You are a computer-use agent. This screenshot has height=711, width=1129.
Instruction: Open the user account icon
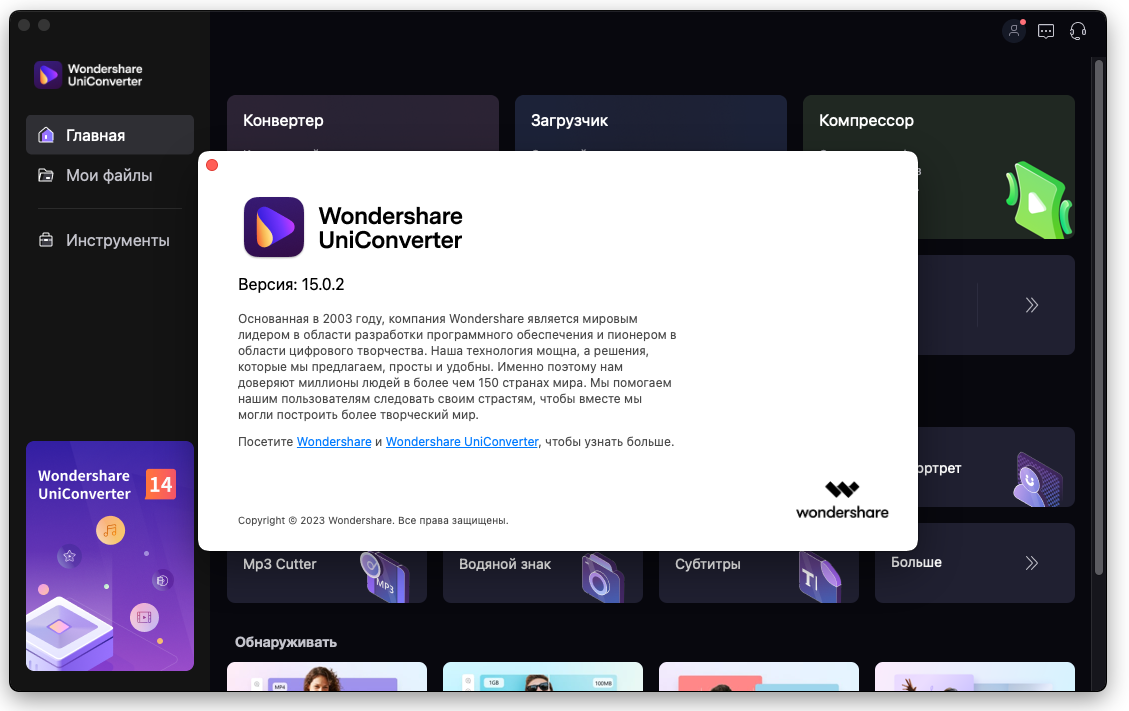pyautogui.click(x=1014, y=31)
